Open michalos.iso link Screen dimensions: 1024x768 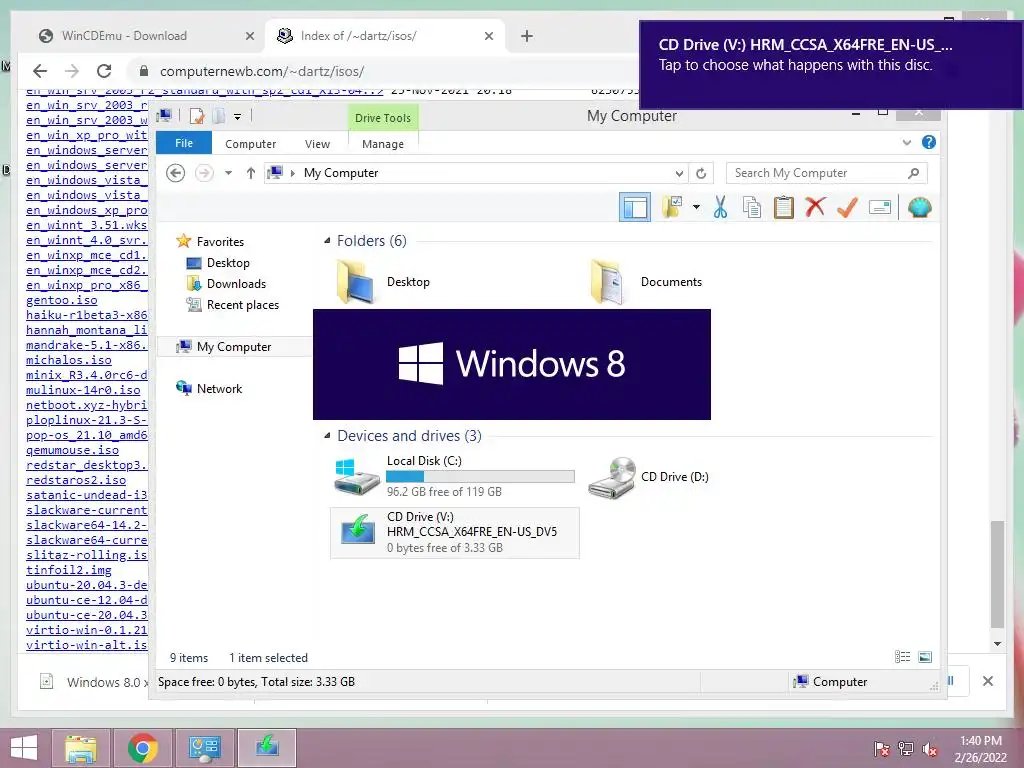coord(69,360)
